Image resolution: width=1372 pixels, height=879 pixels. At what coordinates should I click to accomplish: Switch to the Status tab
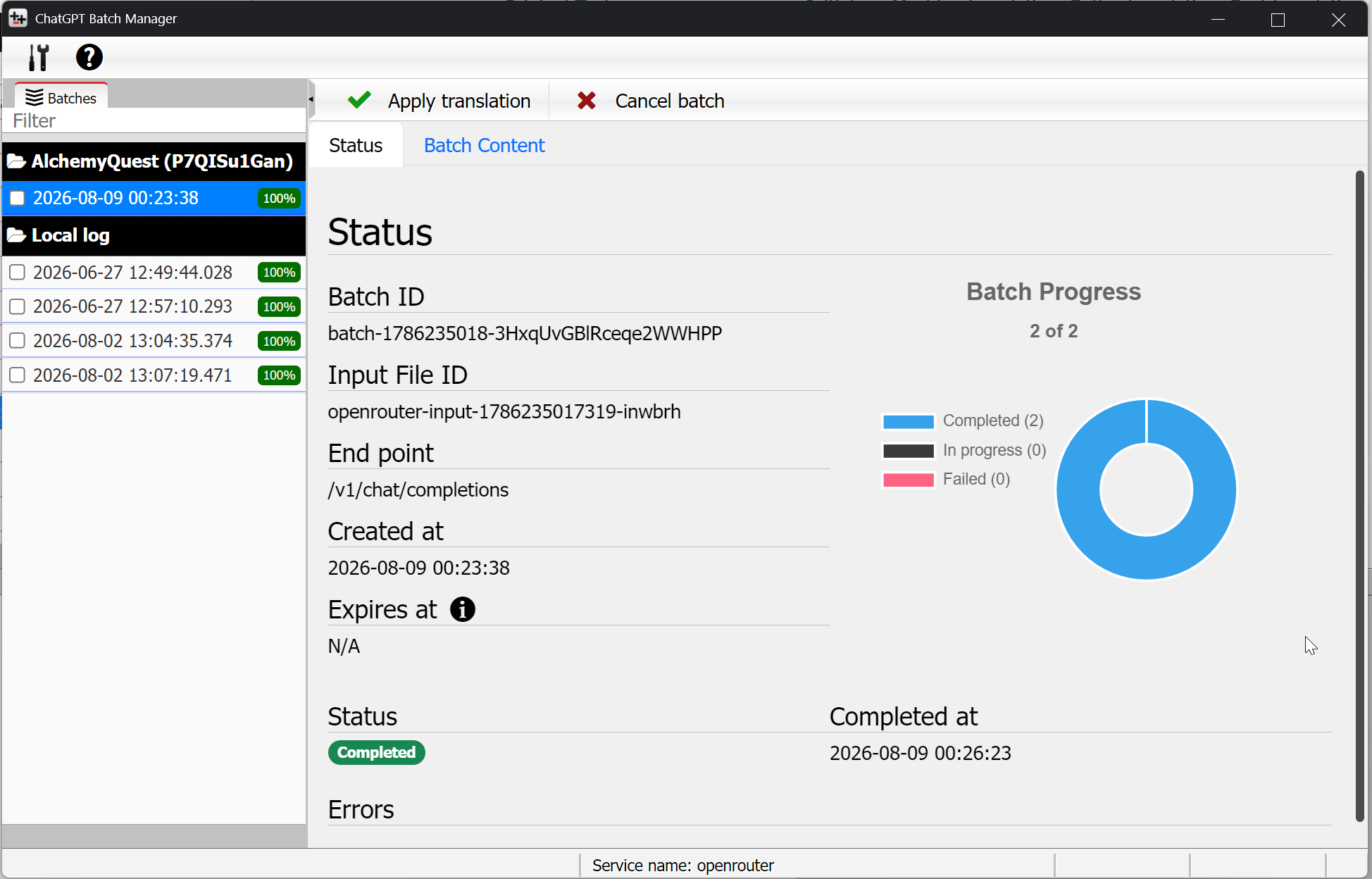pyautogui.click(x=356, y=145)
